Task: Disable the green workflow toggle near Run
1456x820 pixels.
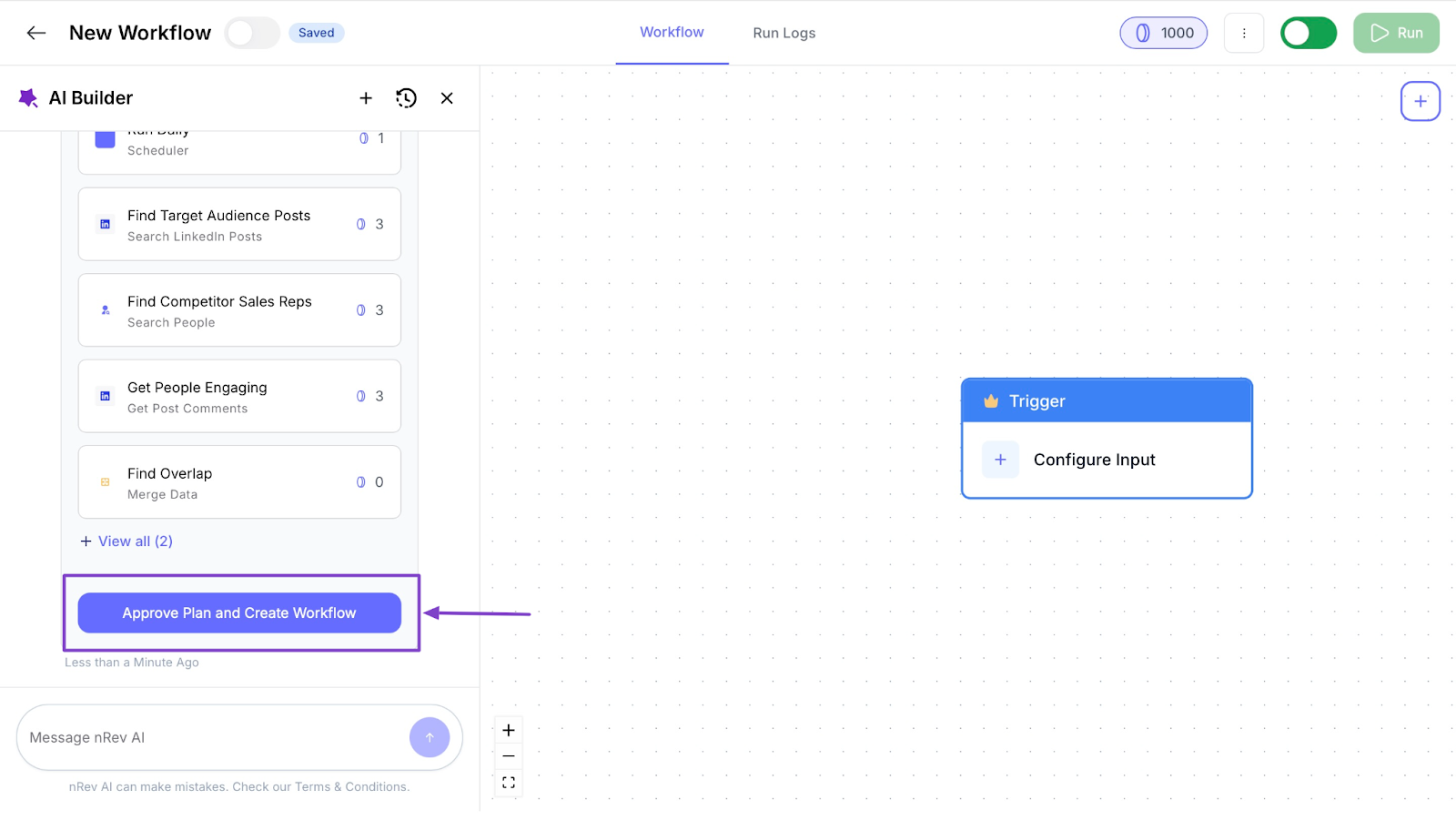Action: coord(1308,32)
